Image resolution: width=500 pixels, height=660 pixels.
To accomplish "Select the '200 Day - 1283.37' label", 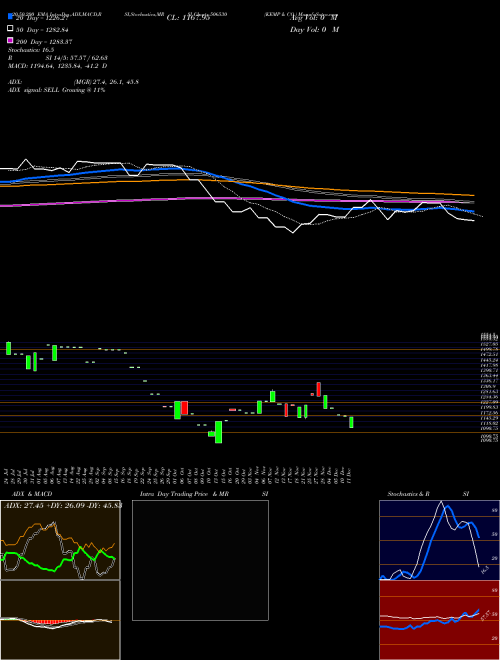I will [44, 42].
